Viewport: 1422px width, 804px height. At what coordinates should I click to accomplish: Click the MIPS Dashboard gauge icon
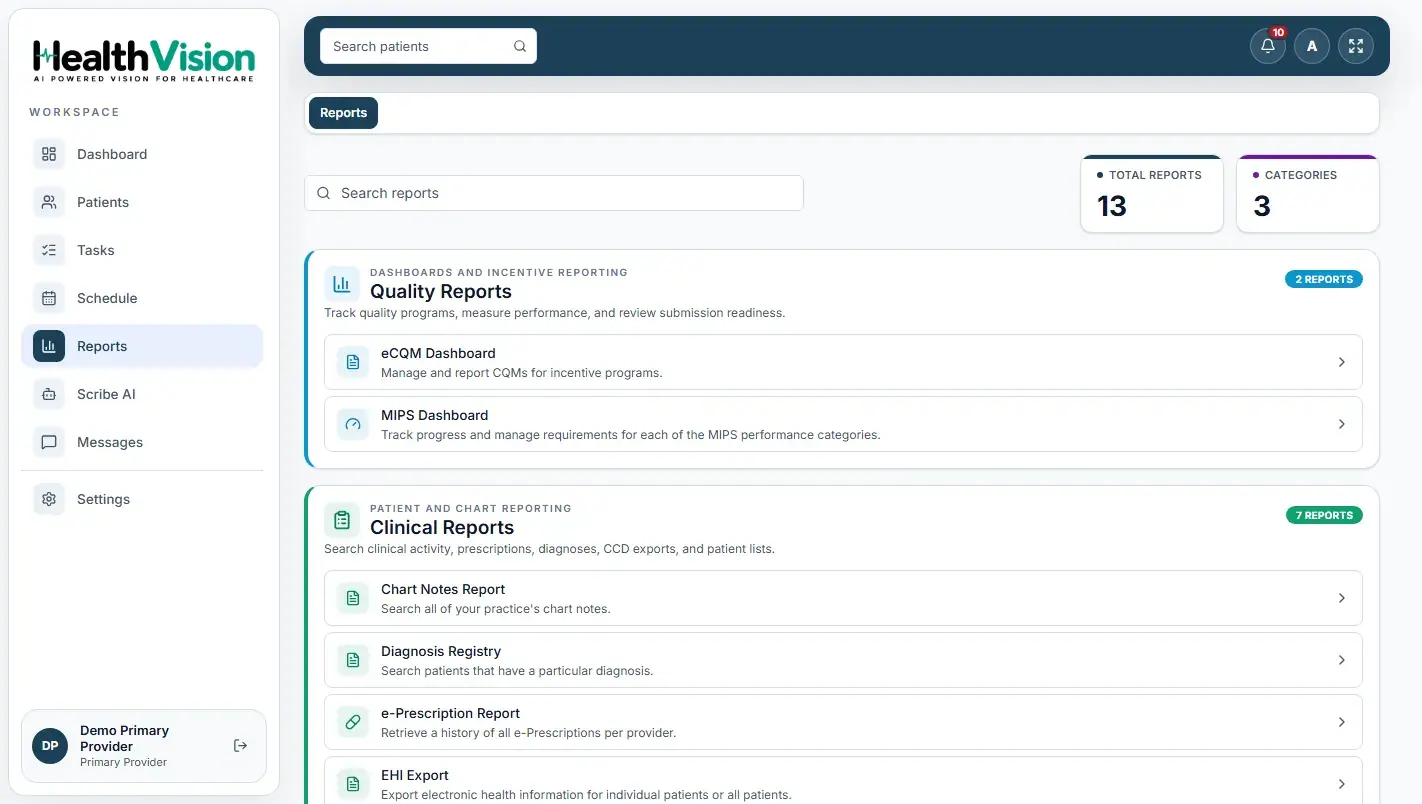353,424
